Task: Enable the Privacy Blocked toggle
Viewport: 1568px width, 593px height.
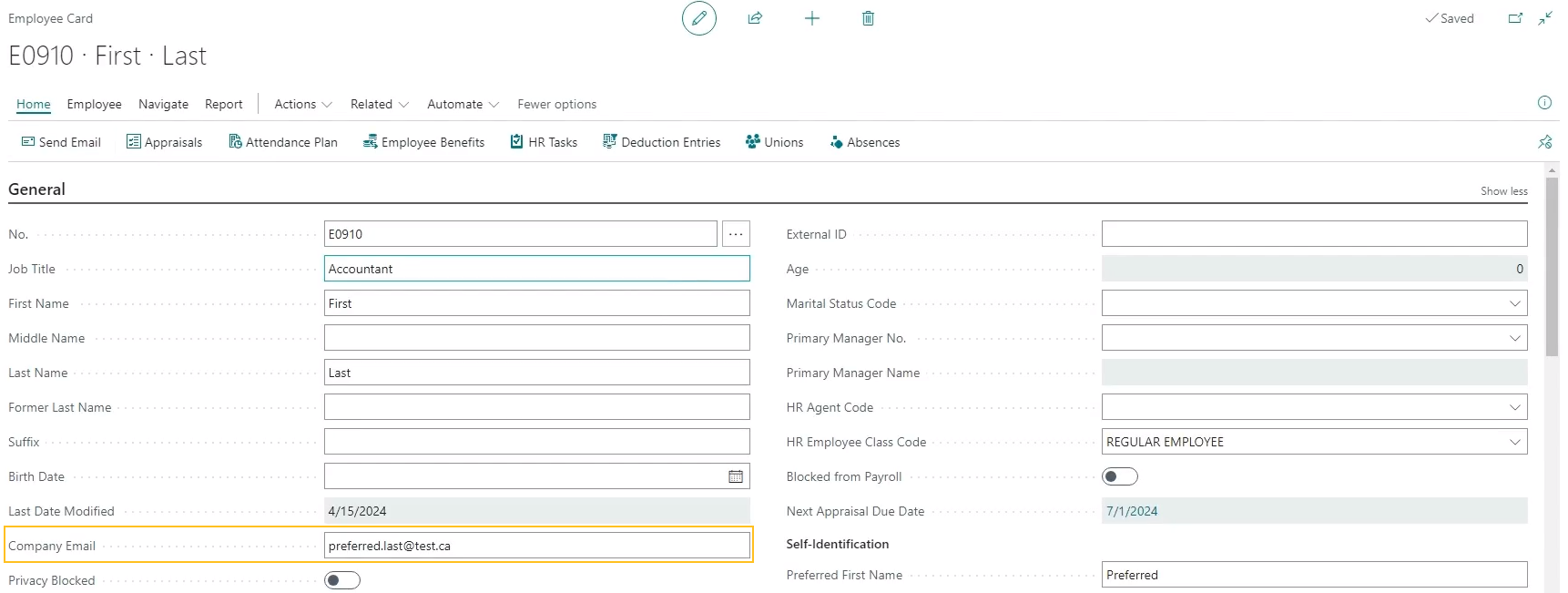Action: click(x=342, y=580)
